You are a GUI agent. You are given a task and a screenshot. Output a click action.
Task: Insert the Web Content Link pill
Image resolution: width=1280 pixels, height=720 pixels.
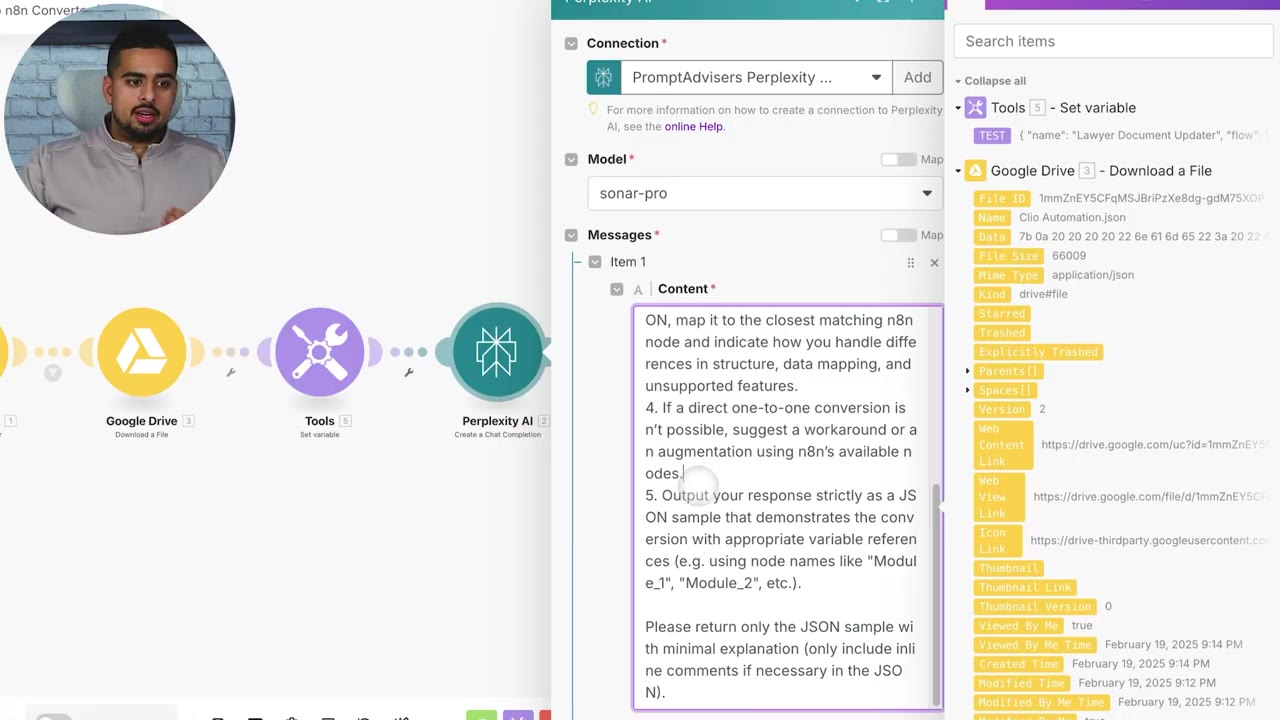click(x=1003, y=444)
